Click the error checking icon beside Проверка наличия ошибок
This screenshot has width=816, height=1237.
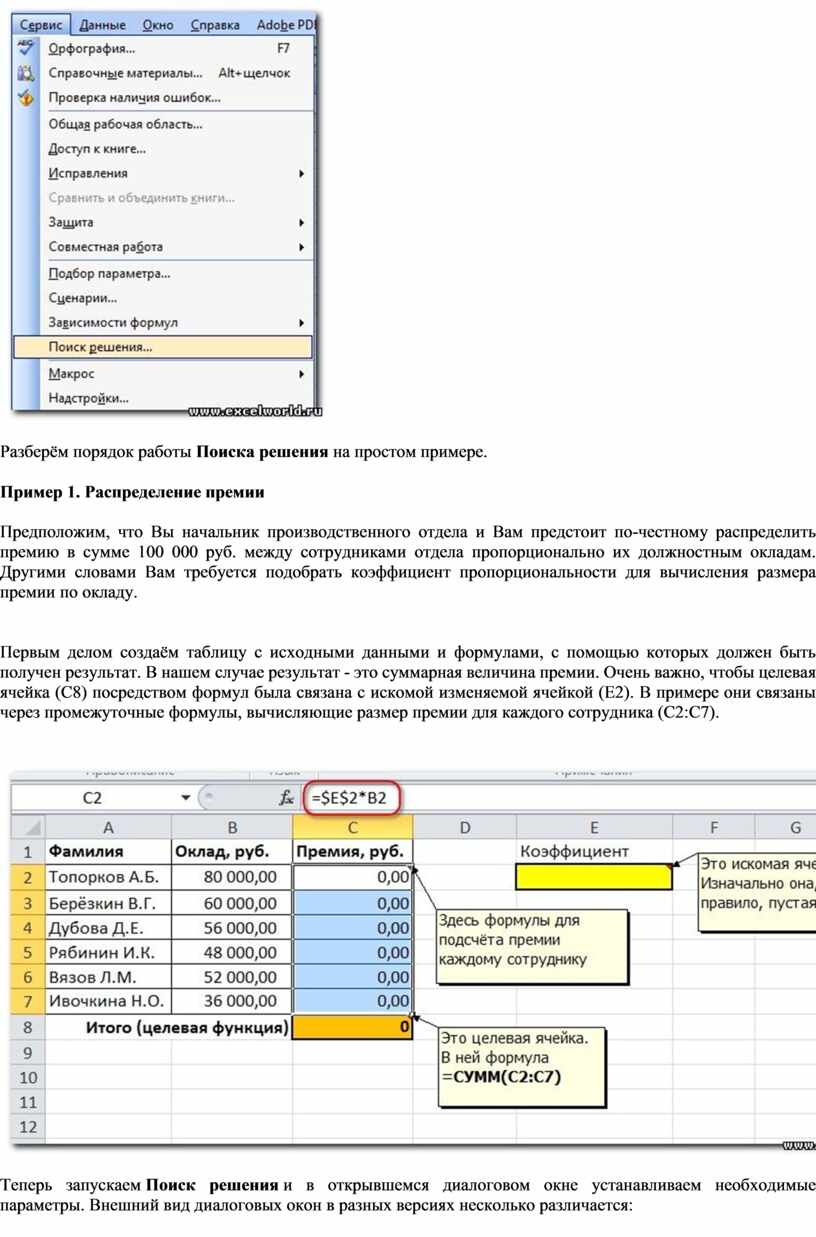click(x=26, y=98)
